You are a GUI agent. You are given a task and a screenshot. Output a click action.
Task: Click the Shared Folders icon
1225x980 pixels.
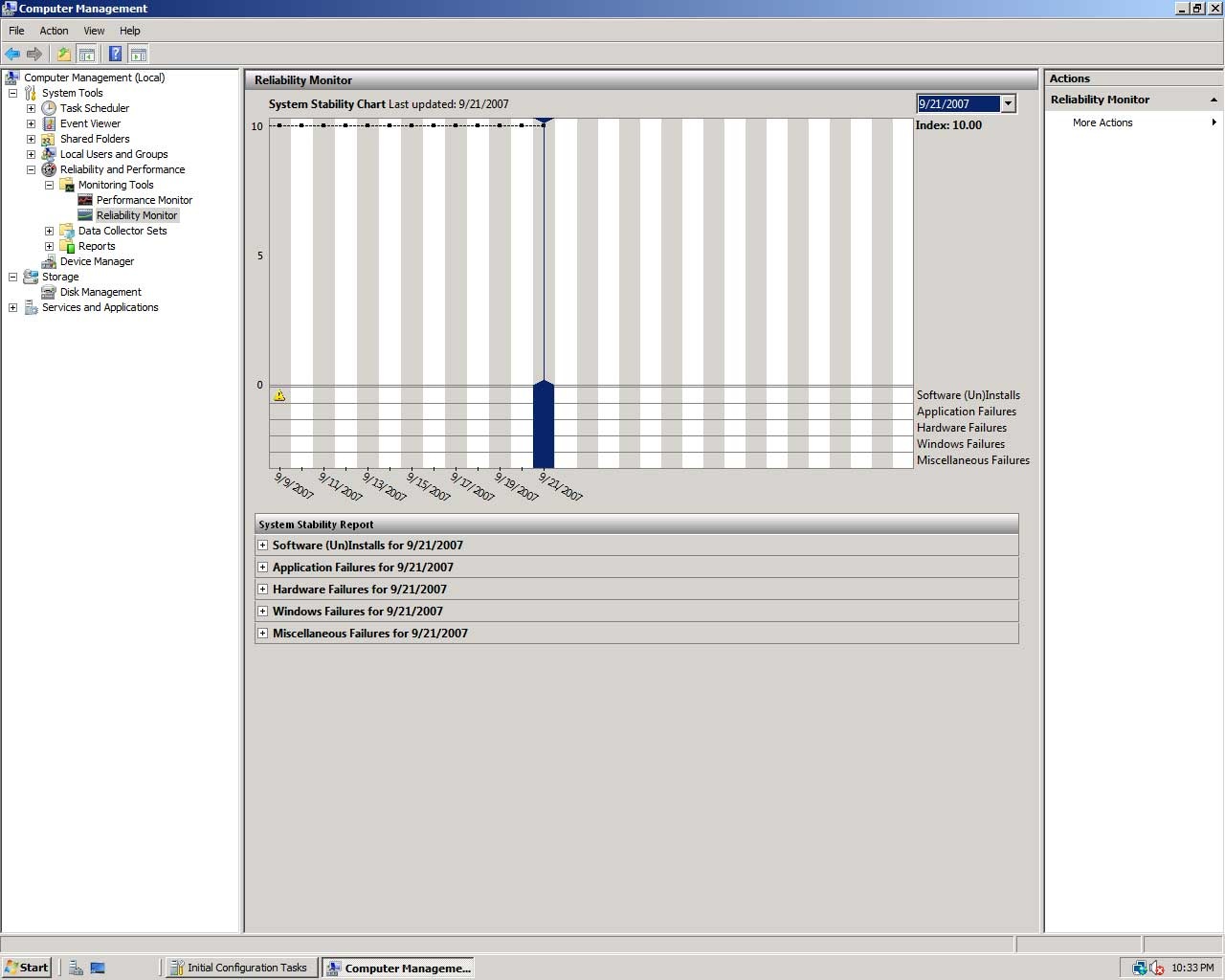coord(49,139)
